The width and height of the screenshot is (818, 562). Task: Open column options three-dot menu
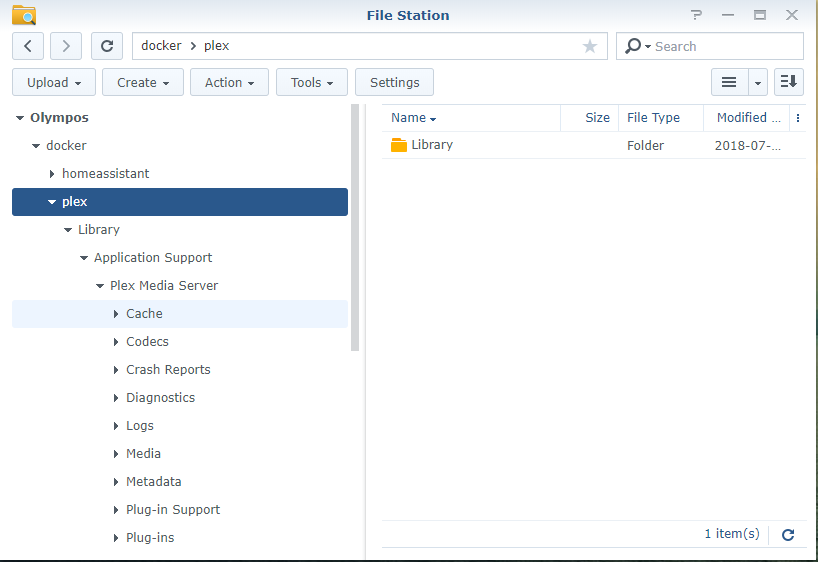[798, 118]
